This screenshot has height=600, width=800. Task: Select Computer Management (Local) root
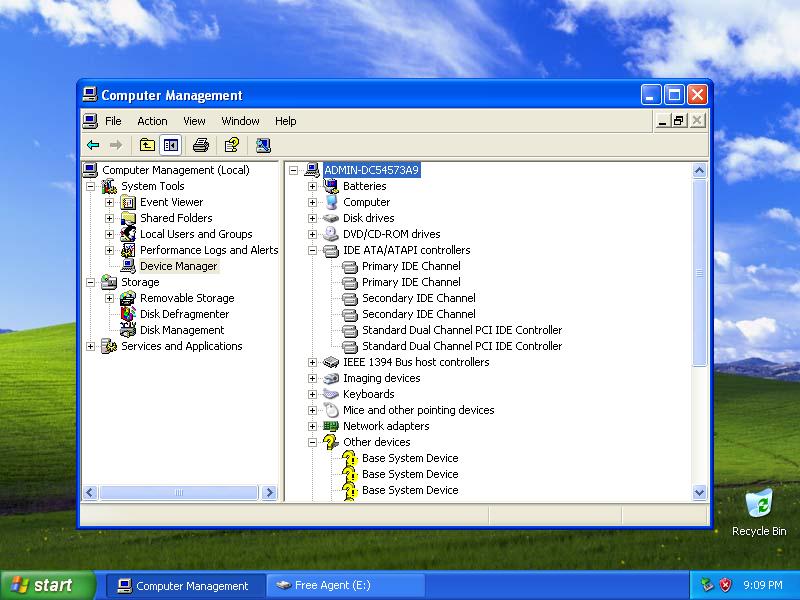[x=176, y=170]
